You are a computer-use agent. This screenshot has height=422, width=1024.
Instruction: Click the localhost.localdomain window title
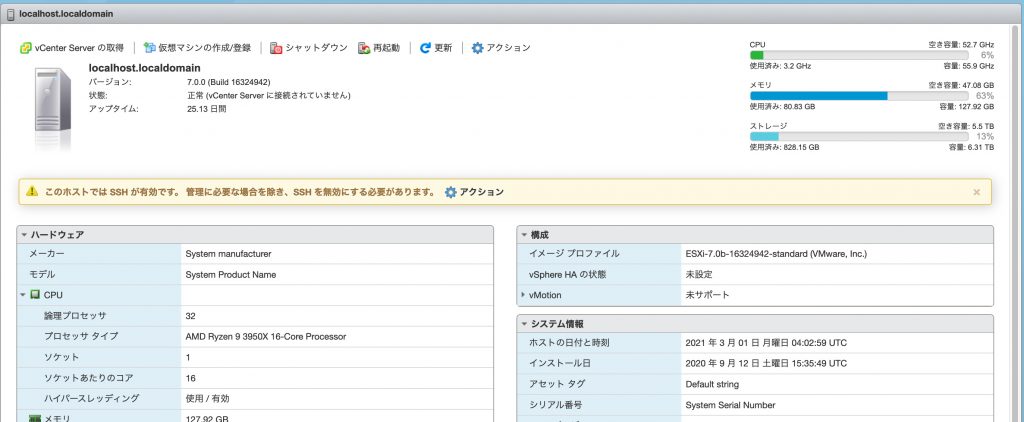click(x=67, y=12)
